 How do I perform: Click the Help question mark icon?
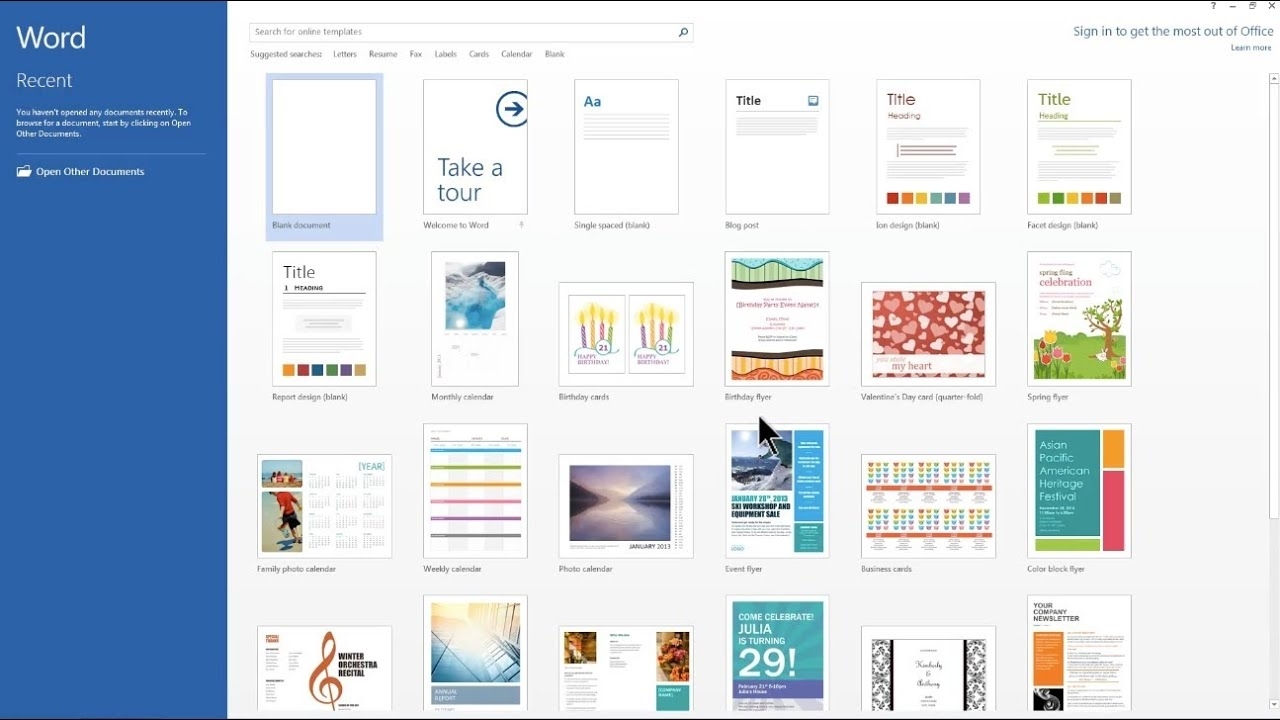1213,6
